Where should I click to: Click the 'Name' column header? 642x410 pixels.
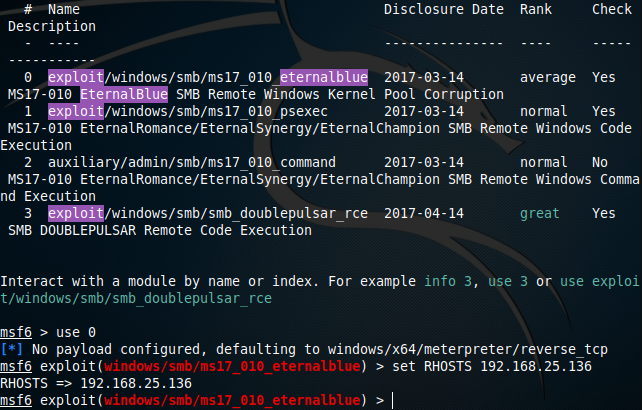[x=64, y=9]
